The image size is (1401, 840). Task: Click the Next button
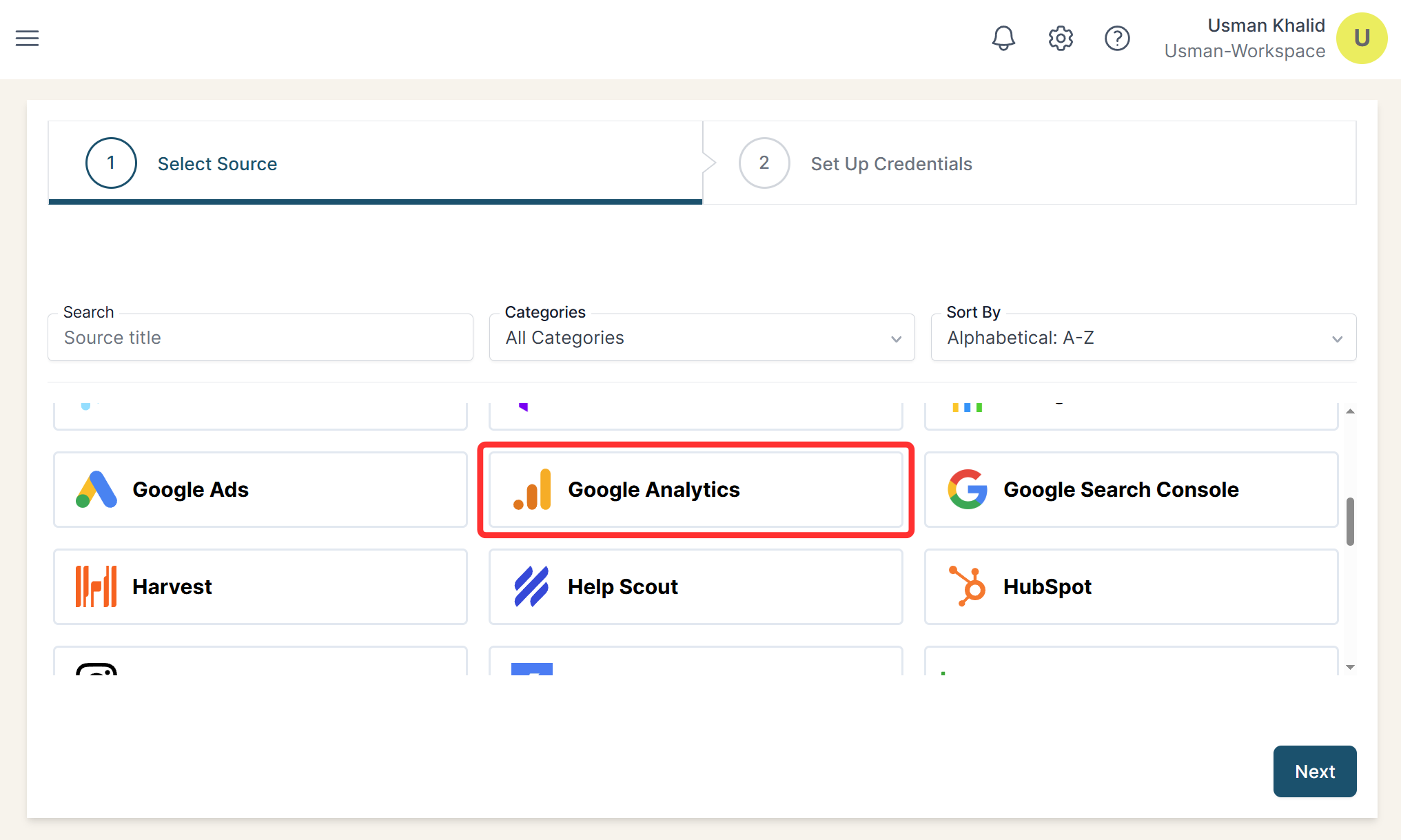pyautogui.click(x=1314, y=771)
